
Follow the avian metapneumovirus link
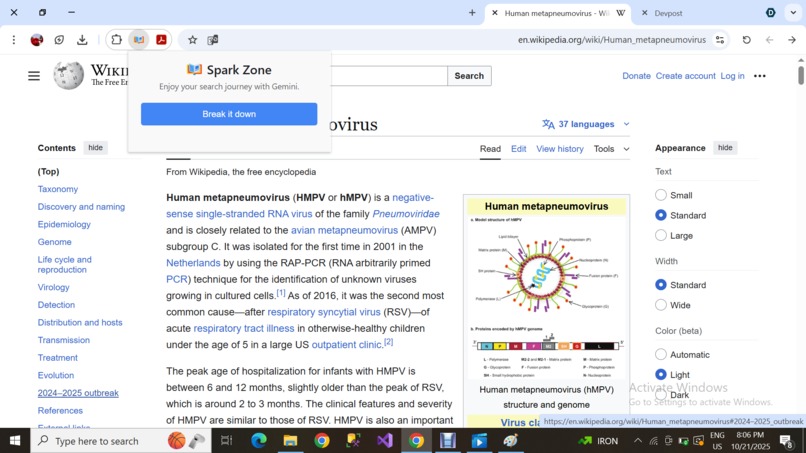pos(344,230)
